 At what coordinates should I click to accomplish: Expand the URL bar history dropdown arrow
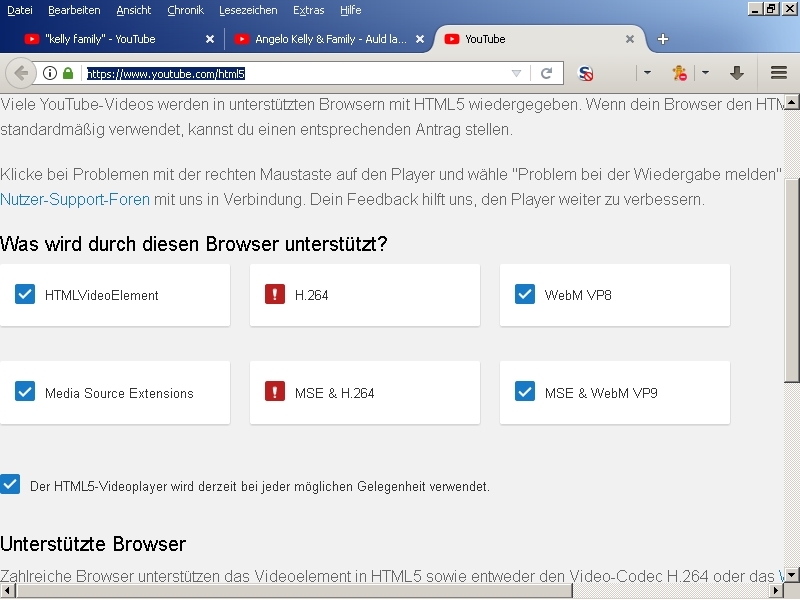coord(516,73)
